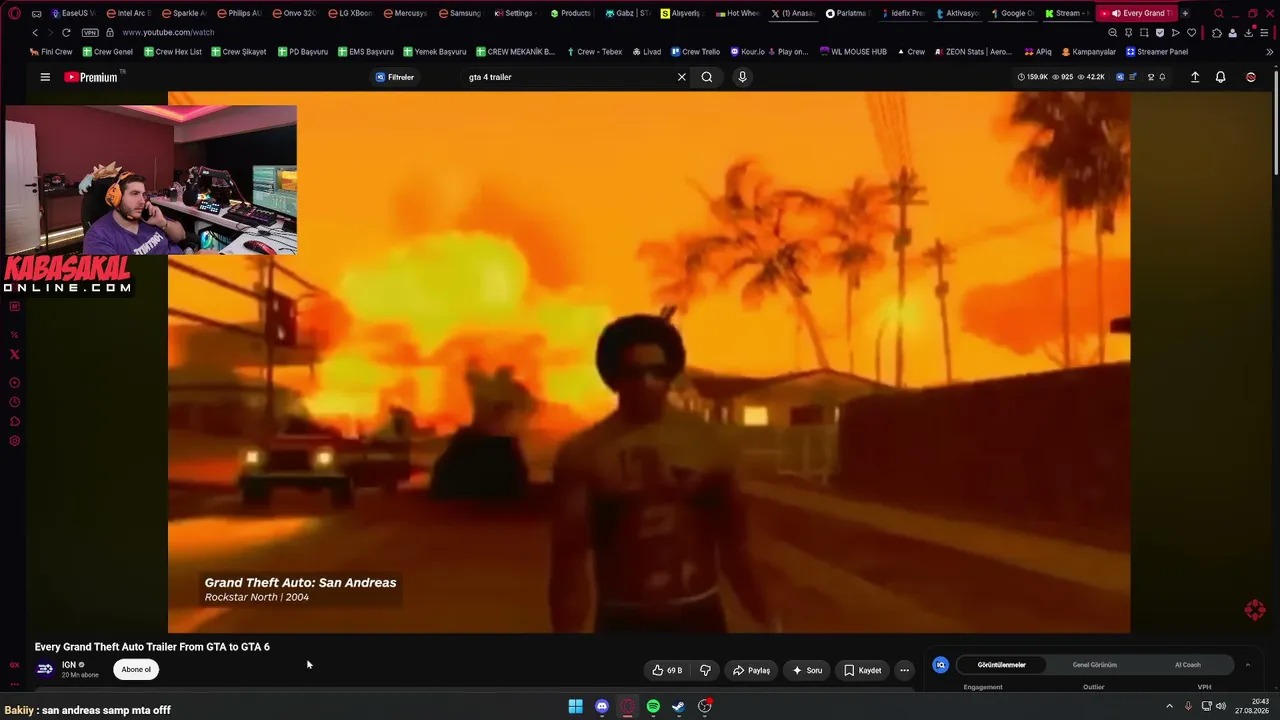
Task: Open browser downloads icon
Action: (1248, 32)
